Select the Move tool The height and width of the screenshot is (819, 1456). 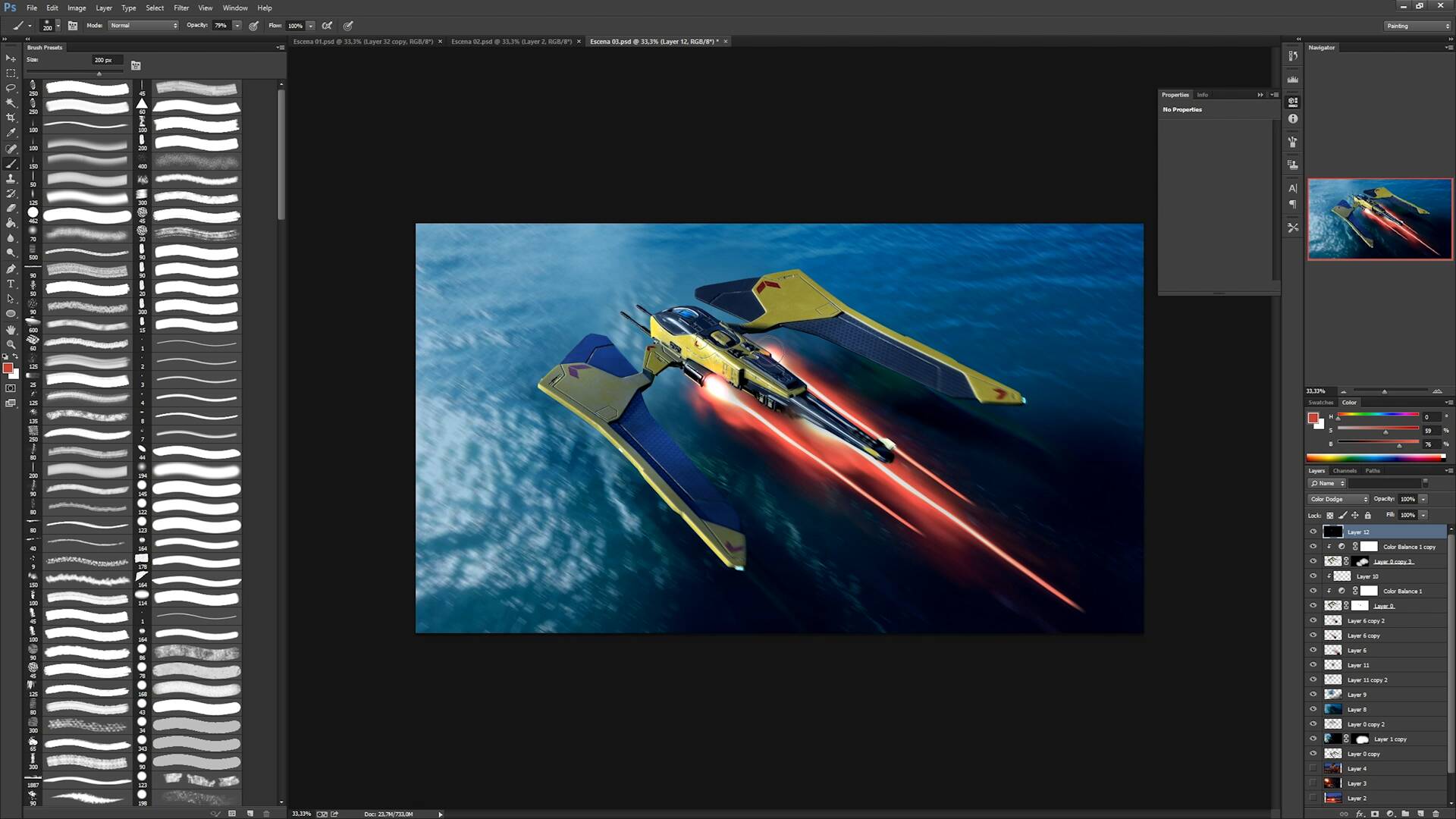click(11, 58)
